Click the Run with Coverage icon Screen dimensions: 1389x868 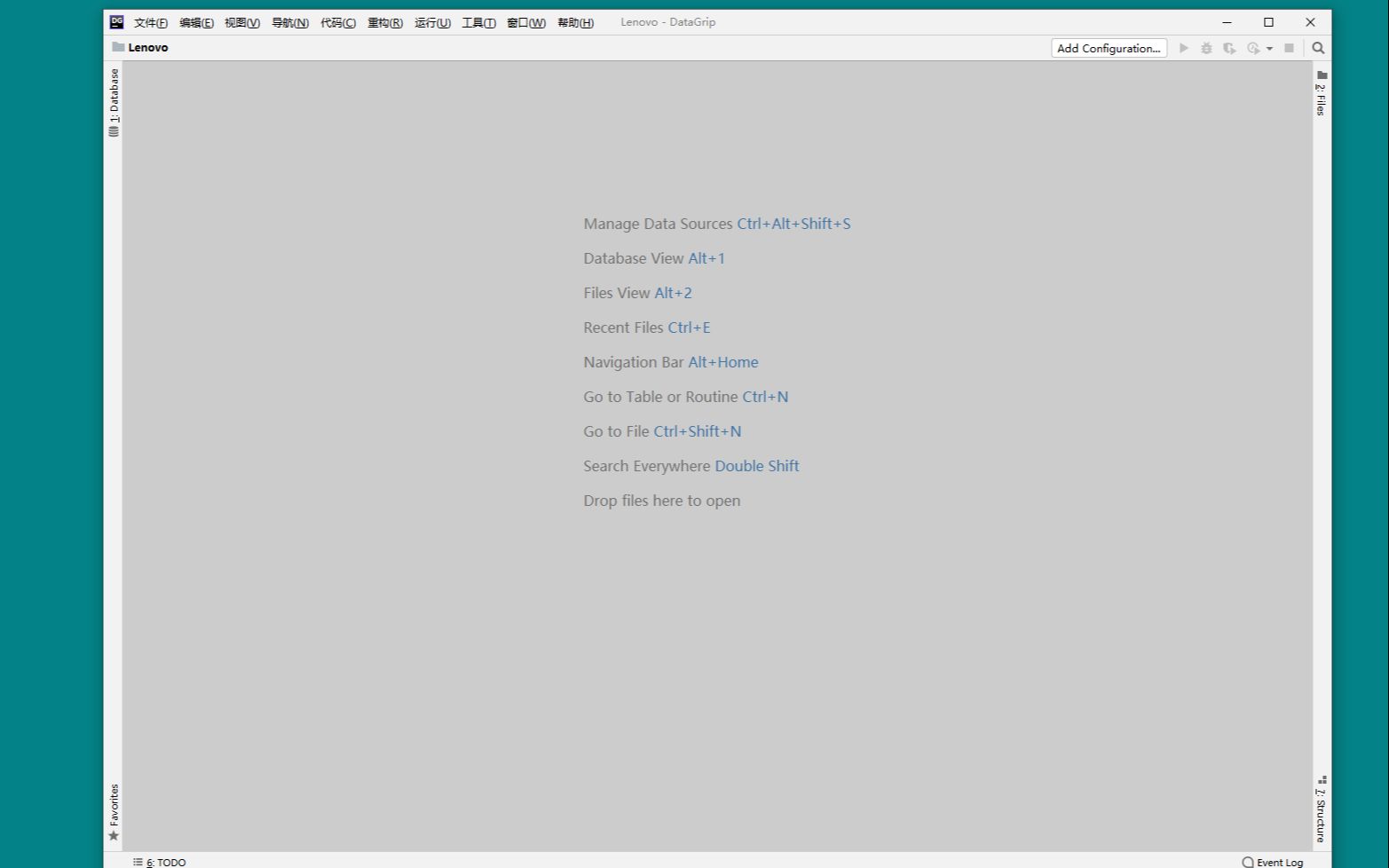1229,48
